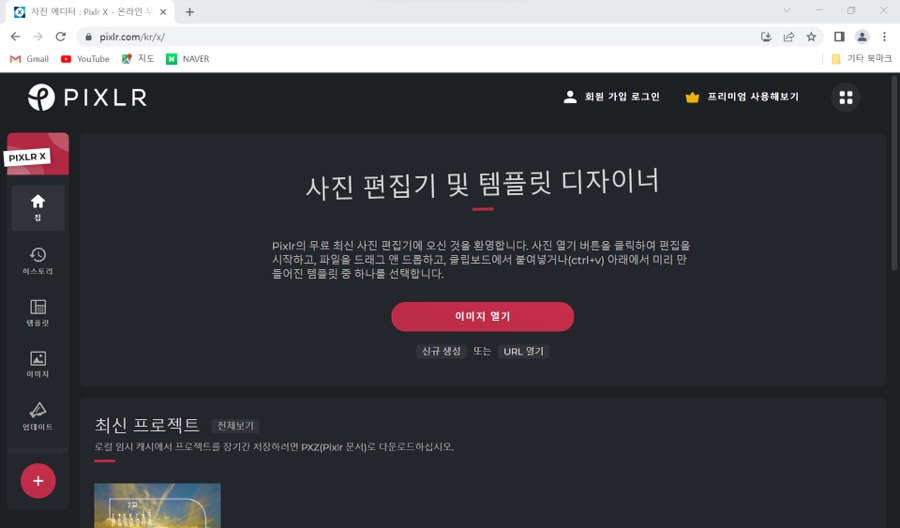900x528 pixels.
Task: Click the premium crown icon
Action: (692, 97)
